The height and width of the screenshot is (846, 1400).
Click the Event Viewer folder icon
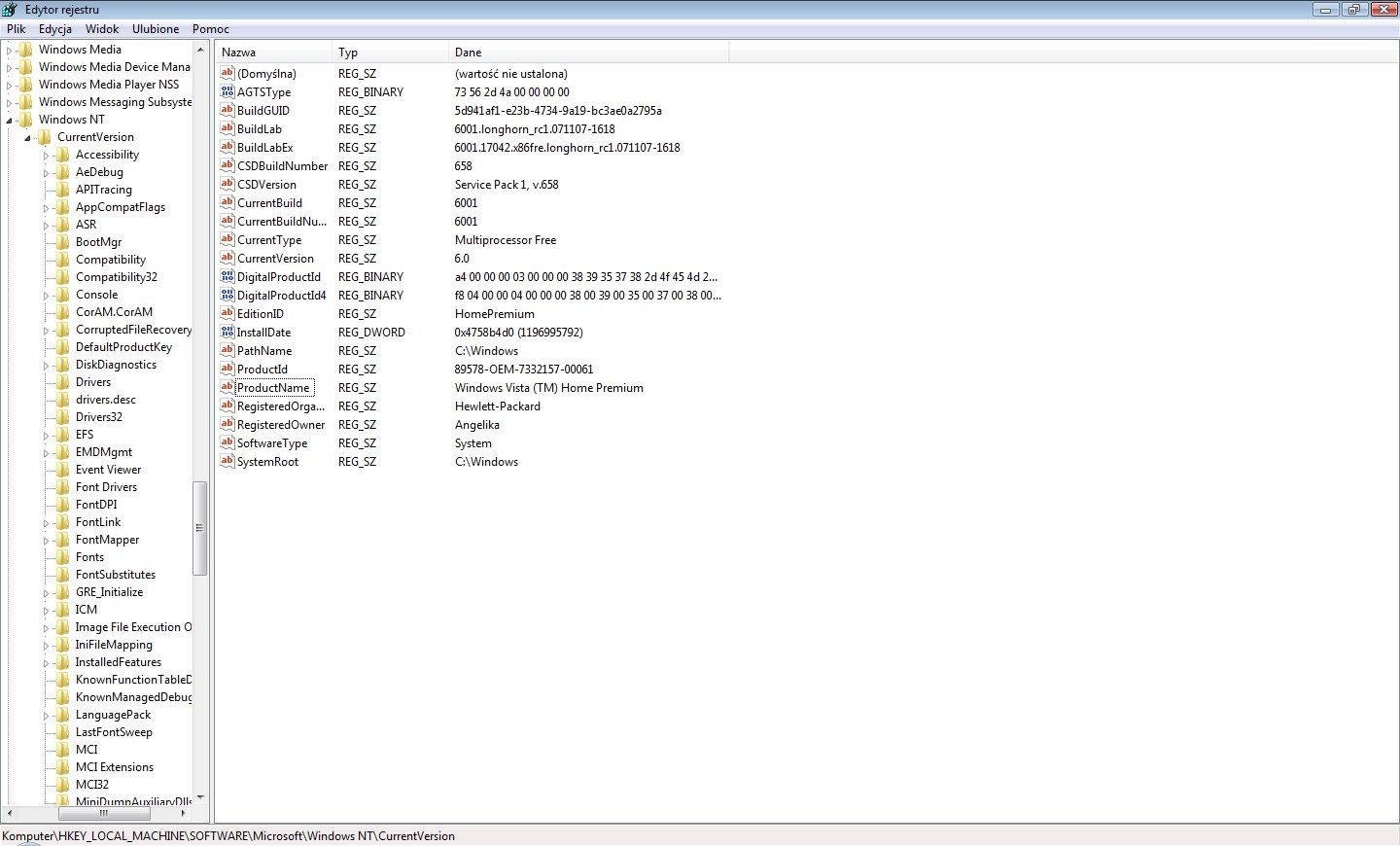tap(63, 470)
